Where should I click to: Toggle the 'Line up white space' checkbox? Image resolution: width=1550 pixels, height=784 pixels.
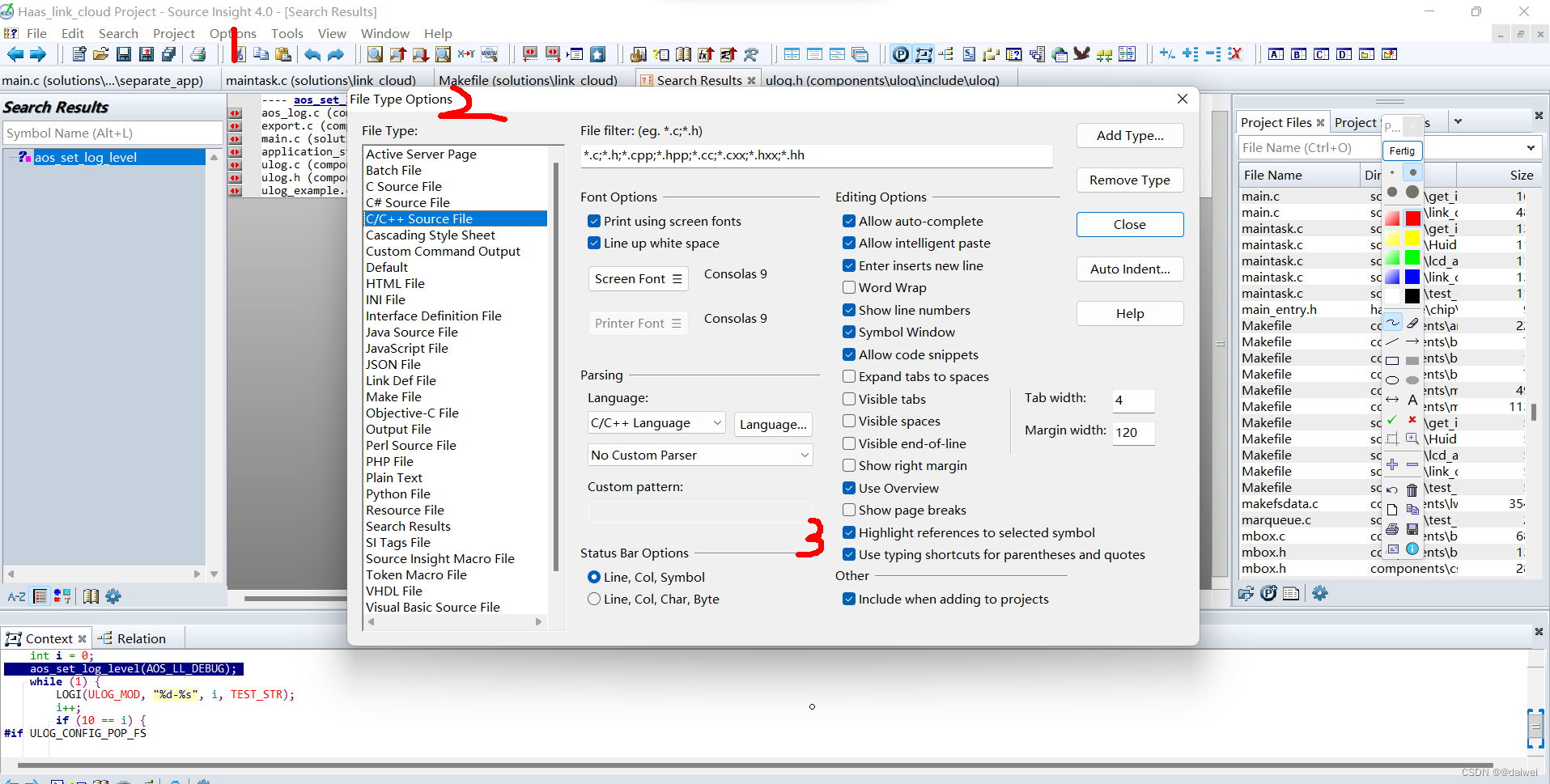594,243
